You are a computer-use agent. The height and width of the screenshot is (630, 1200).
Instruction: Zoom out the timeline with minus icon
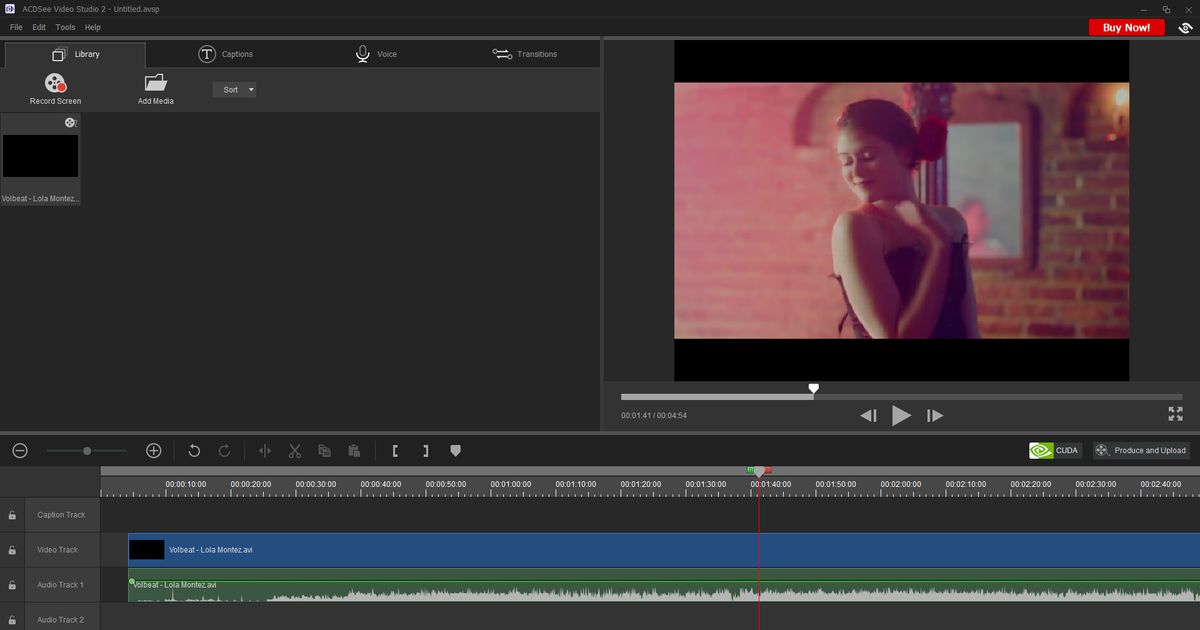click(x=20, y=451)
